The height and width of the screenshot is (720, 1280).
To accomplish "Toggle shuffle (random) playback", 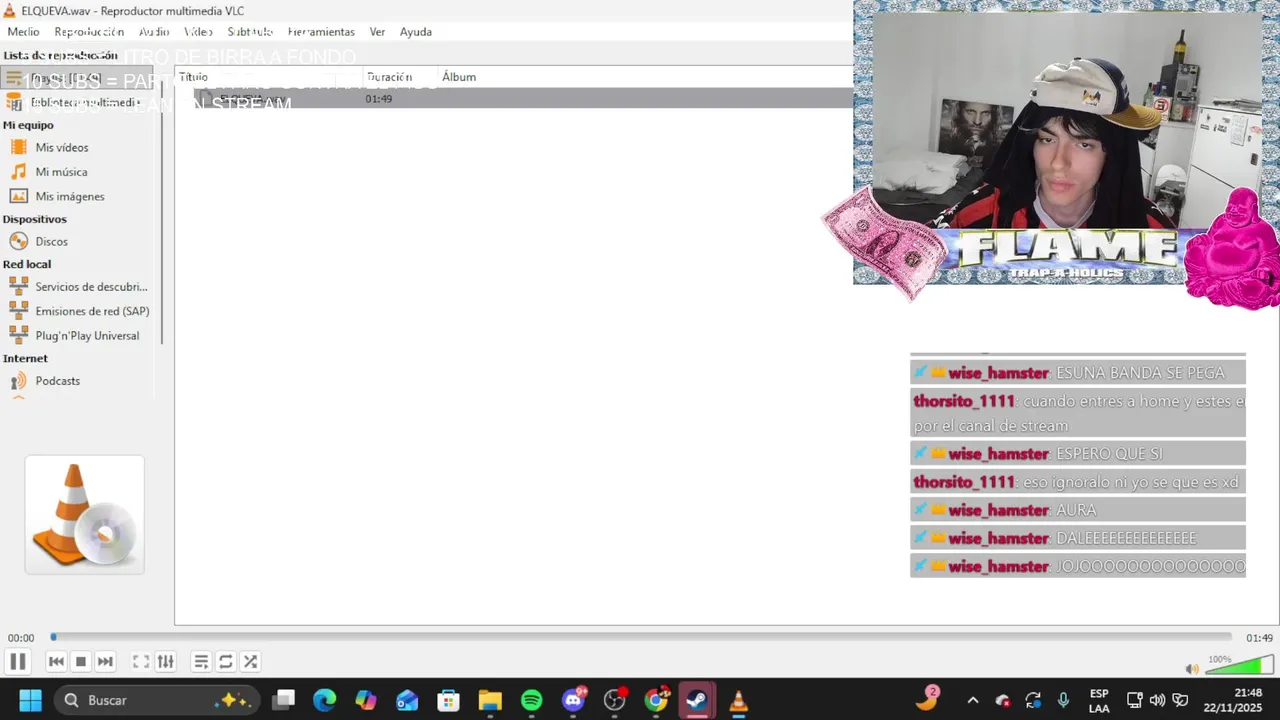I will 250,662.
